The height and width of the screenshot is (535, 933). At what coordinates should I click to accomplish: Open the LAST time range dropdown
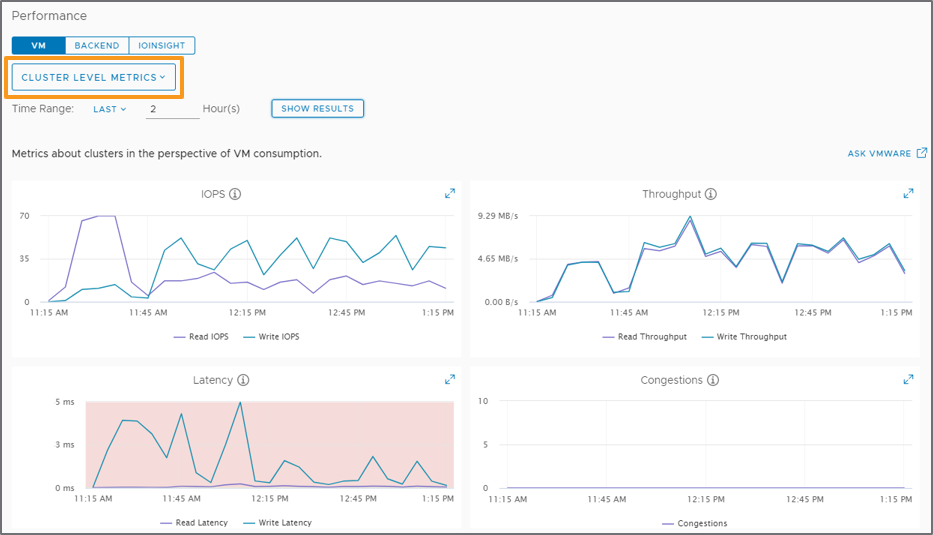pyautogui.click(x=109, y=109)
